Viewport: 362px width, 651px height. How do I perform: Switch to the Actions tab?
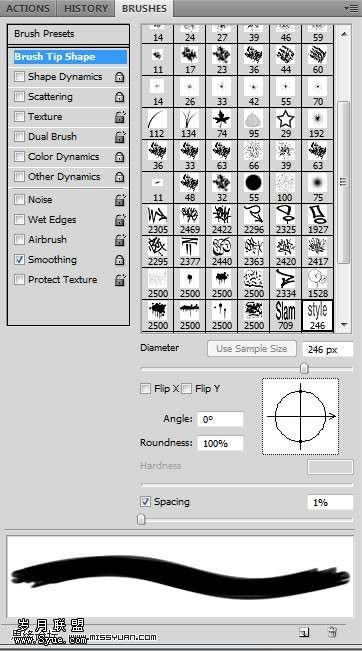(x=28, y=8)
